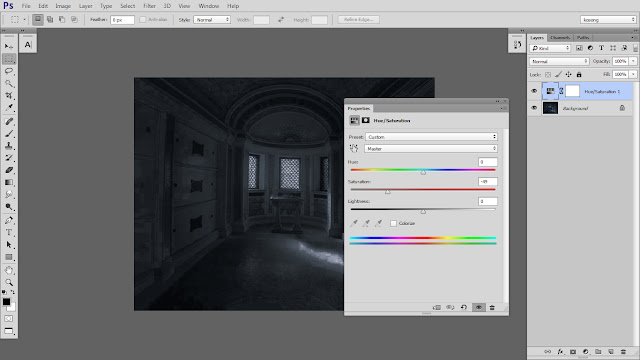Select the Zoom tool
This screenshot has width=640, height=360.
9,282
